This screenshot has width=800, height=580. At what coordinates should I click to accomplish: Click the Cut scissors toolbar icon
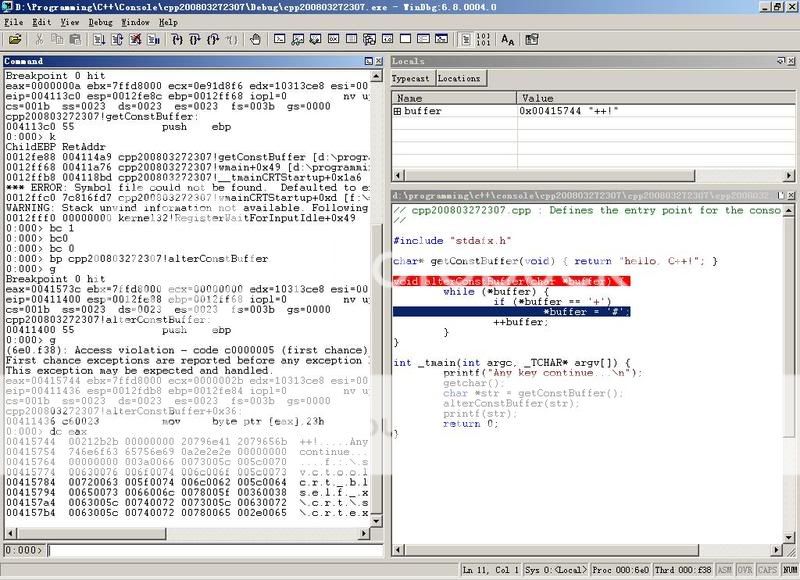pos(39,39)
